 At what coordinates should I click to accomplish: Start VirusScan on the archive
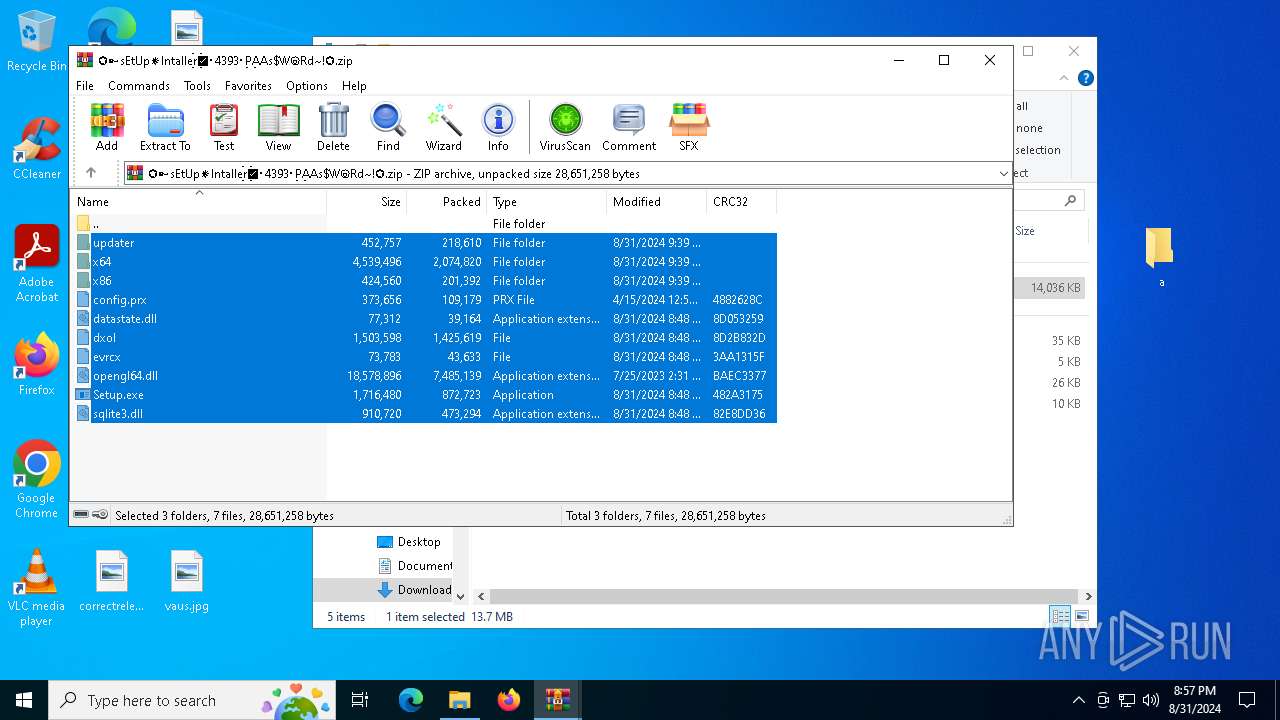coord(565,127)
